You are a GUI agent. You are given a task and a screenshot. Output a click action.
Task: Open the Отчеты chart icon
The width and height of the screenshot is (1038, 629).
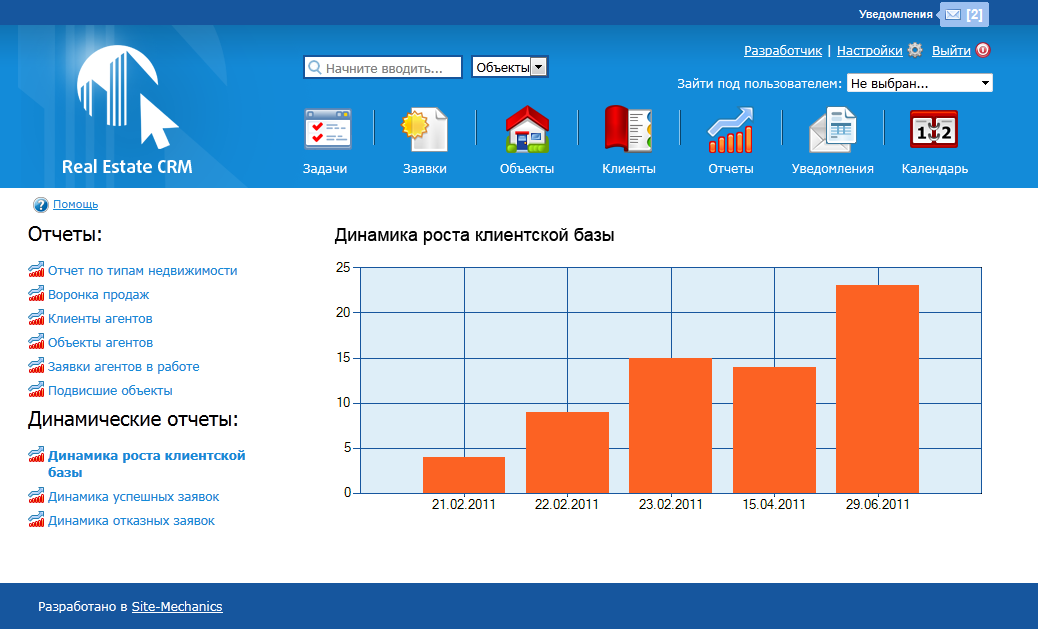[730, 131]
